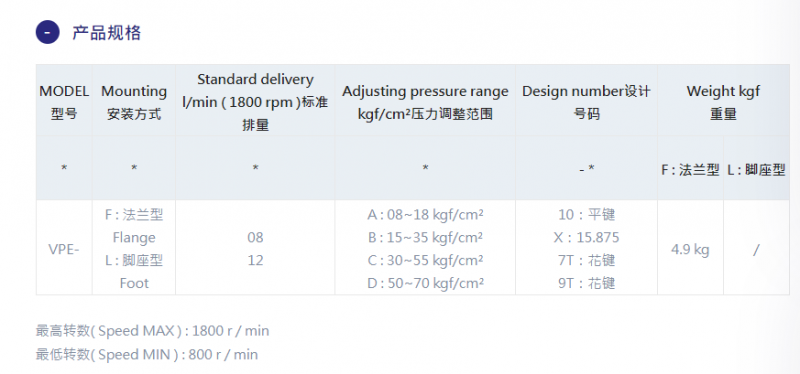Click design number X : 15.875

(586, 238)
